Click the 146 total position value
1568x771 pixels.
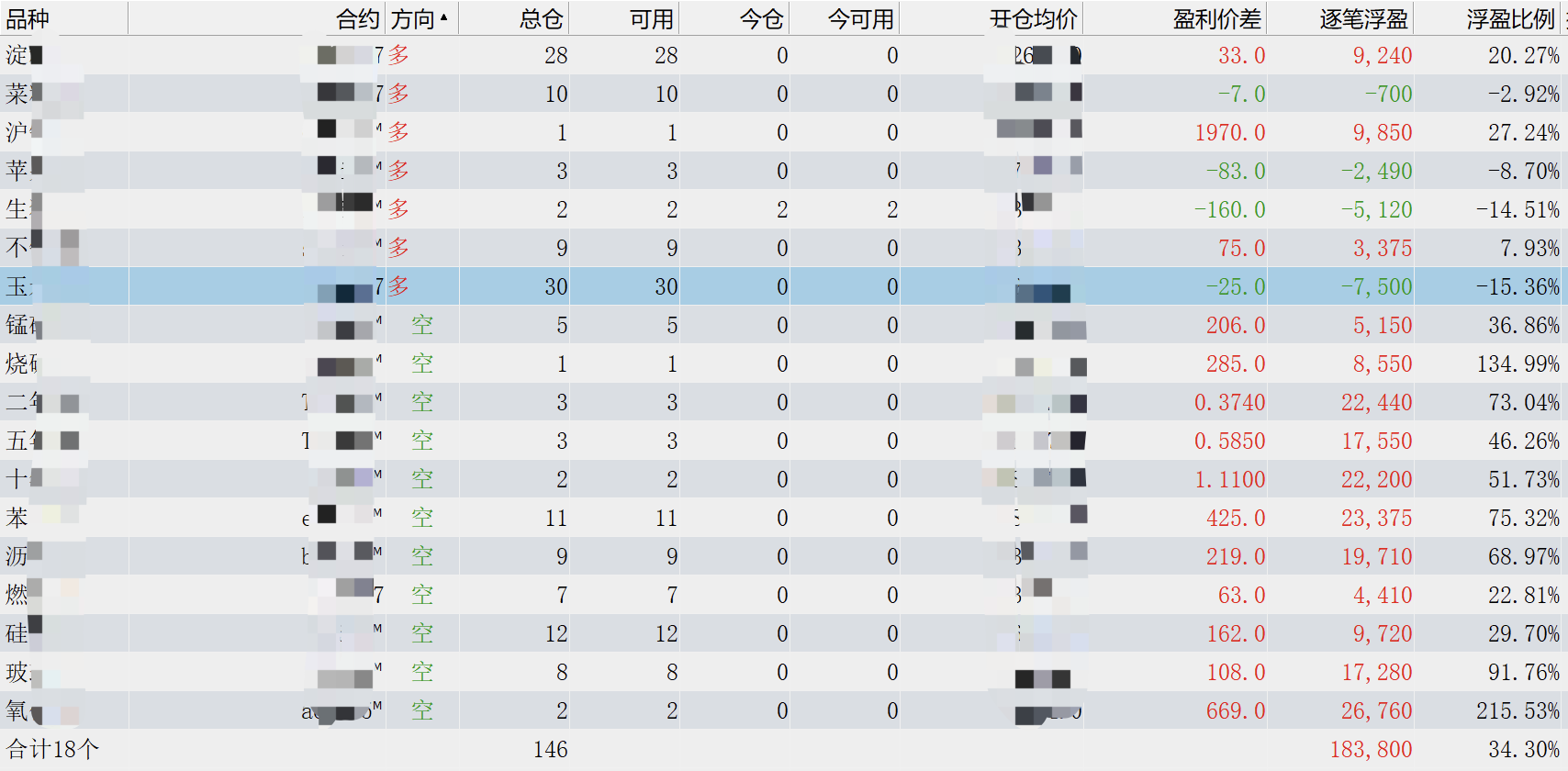click(x=550, y=749)
